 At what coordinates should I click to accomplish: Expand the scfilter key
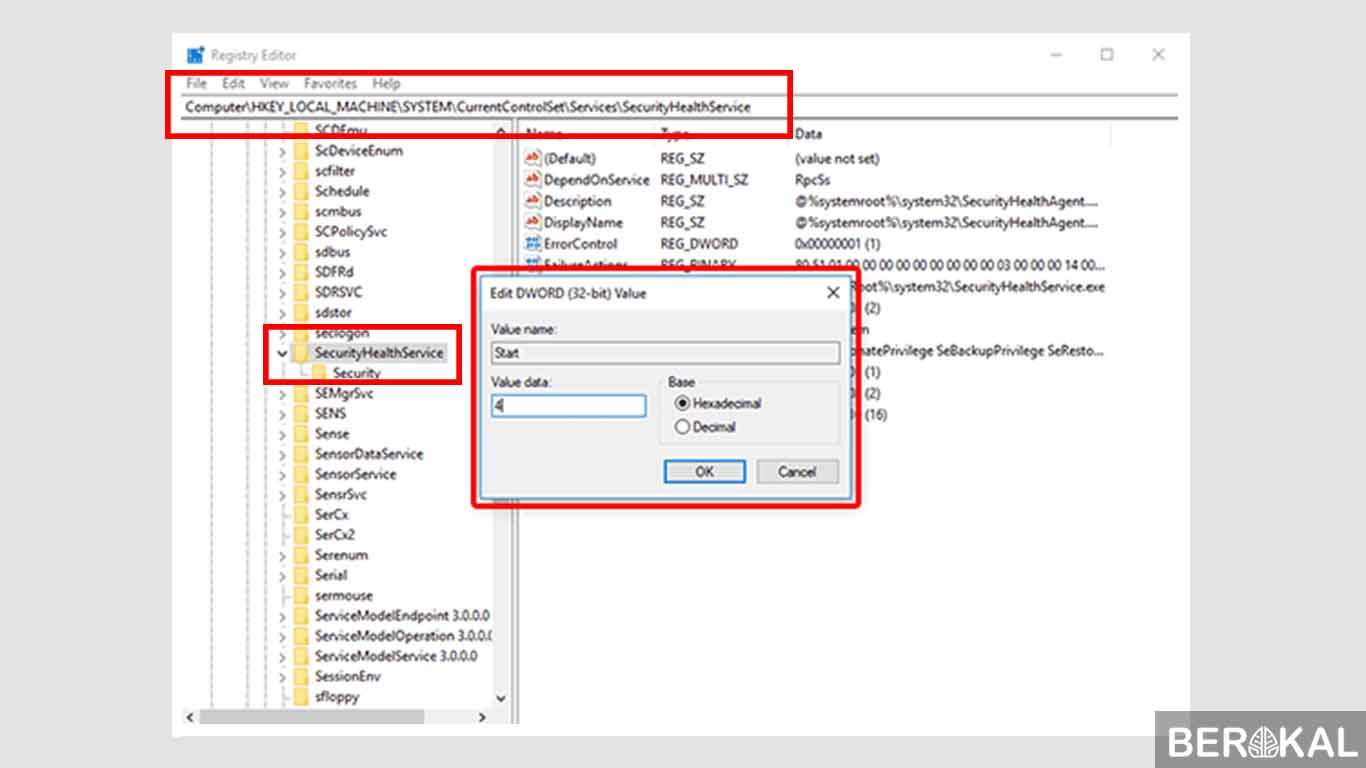[x=282, y=171]
